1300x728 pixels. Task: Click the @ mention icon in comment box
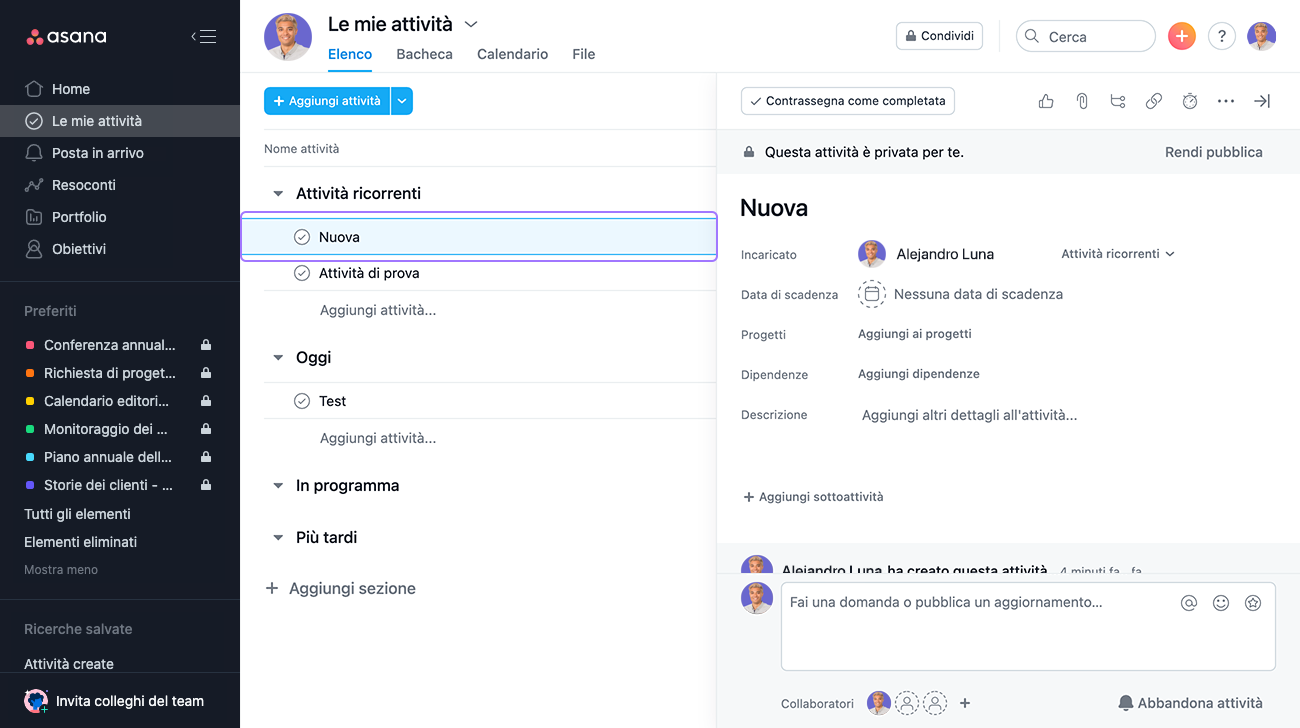click(x=1189, y=603)
